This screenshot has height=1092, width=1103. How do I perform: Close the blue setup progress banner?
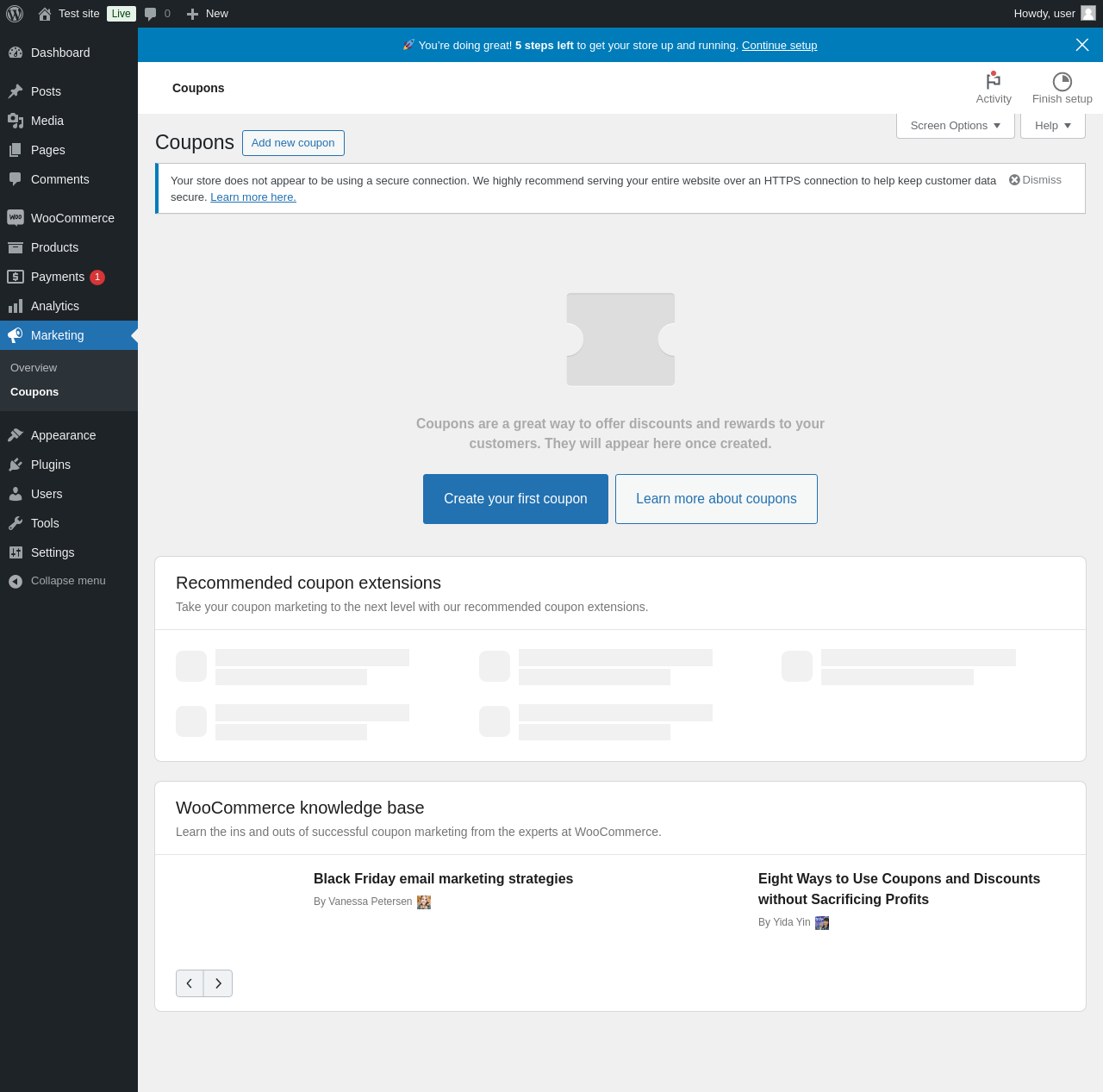pos(1082,45)
